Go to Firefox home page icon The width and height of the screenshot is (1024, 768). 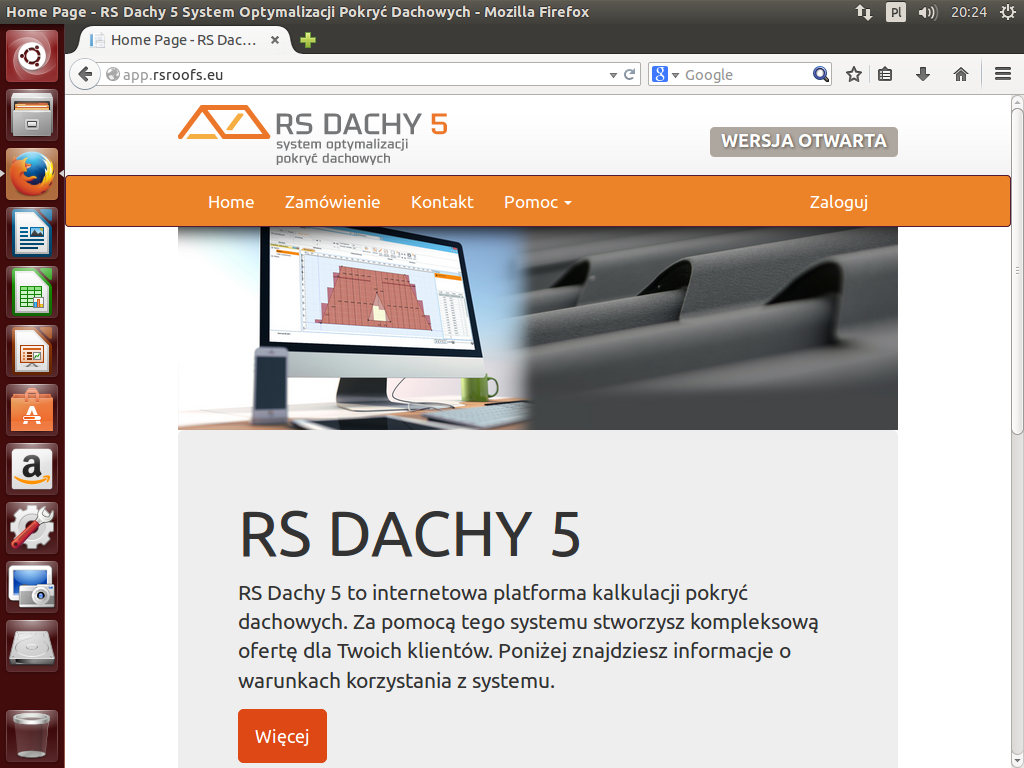pyautogui.click(x=961, y=75)
